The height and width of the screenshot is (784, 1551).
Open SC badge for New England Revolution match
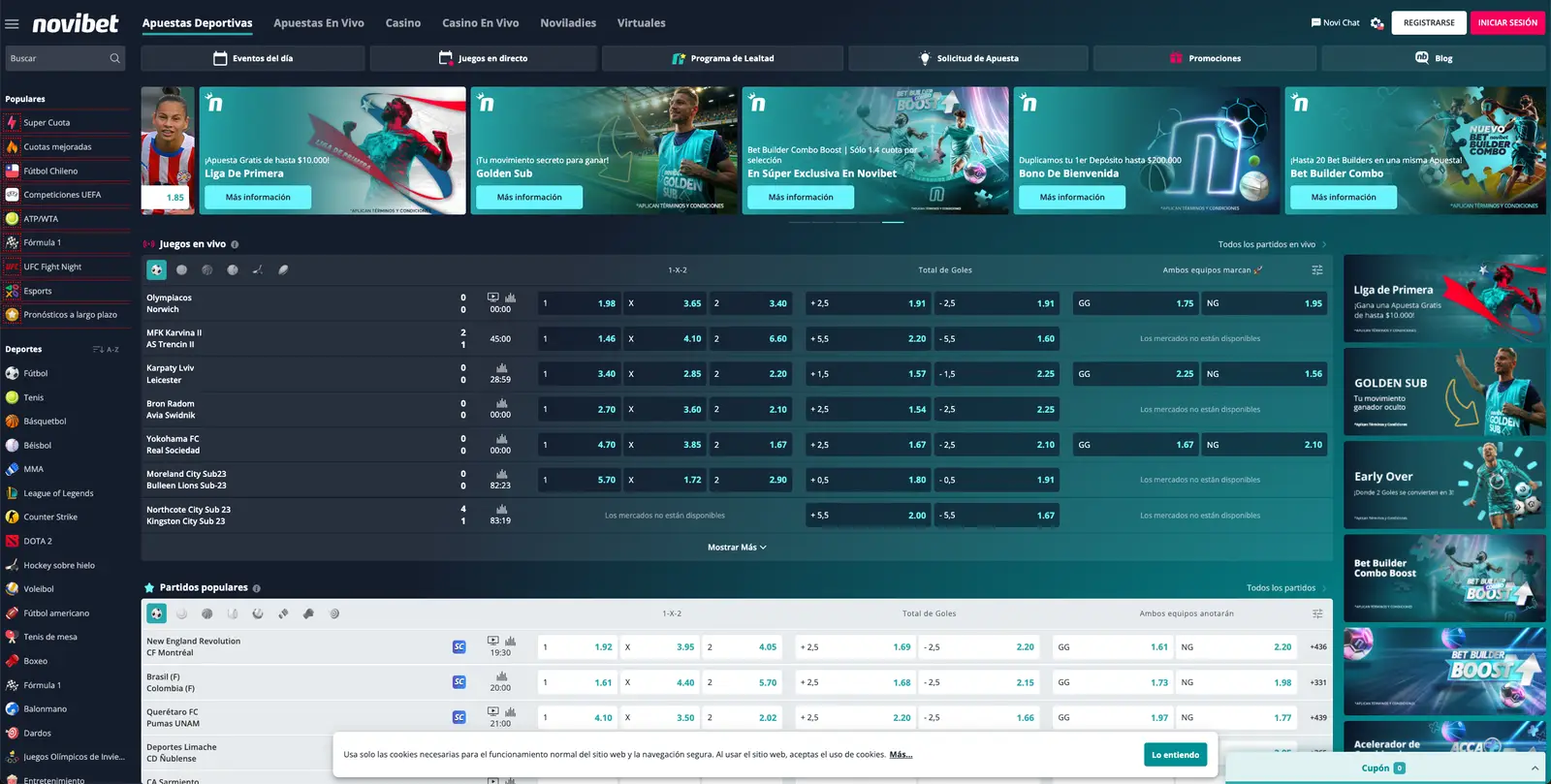[459, 646]
